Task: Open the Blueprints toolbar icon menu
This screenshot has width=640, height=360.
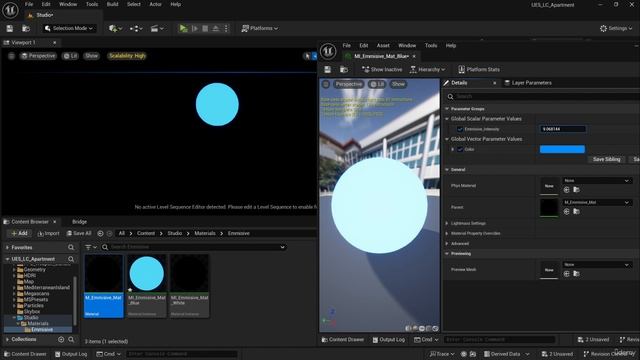Action: (x=136, y=28)
